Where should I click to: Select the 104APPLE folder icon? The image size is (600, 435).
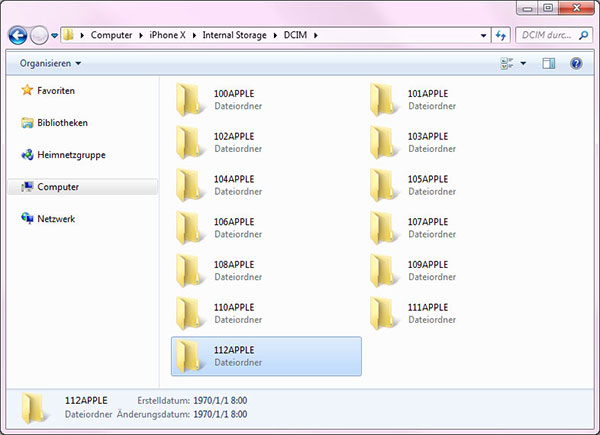point(189,185)
